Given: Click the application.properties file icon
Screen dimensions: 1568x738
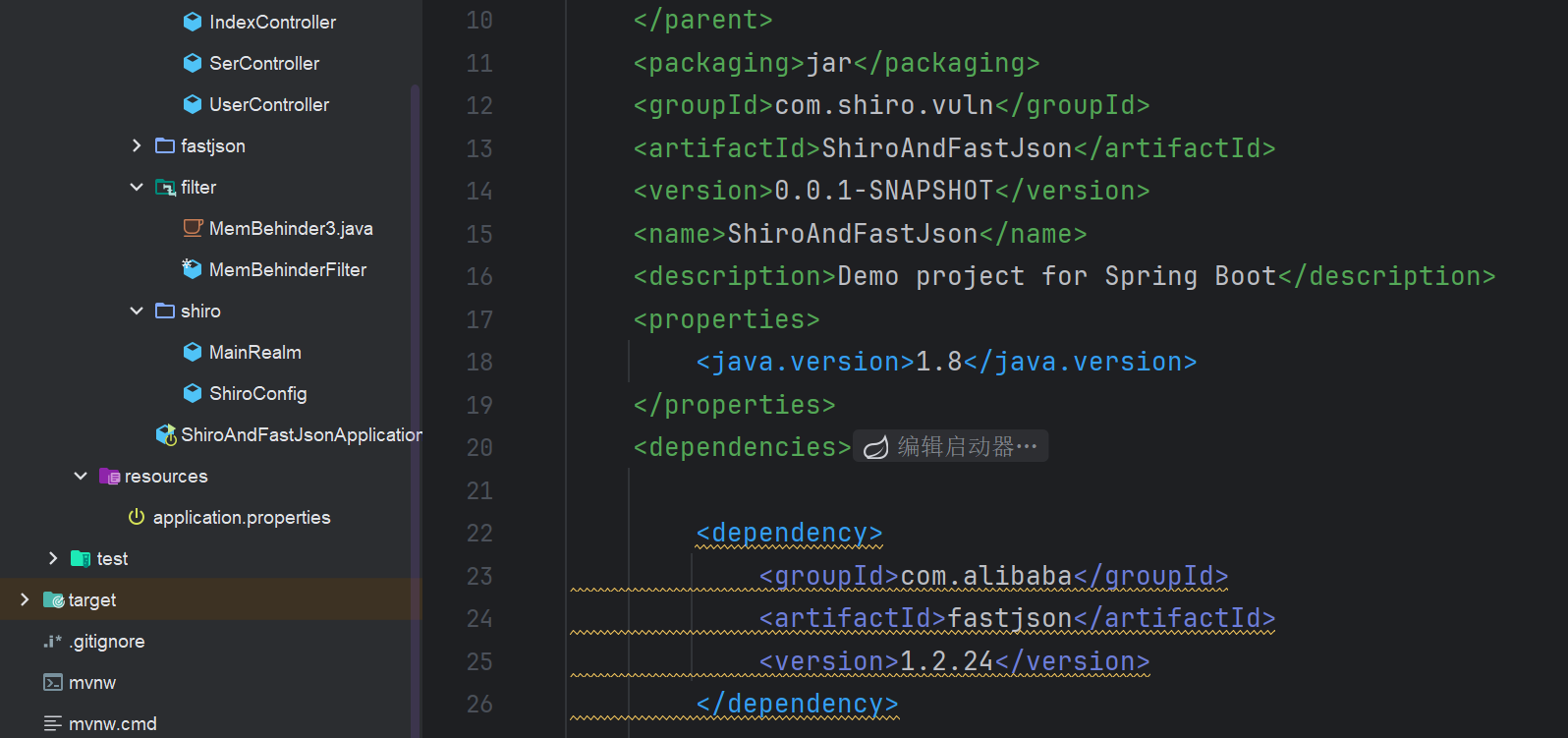Looking at the screenshot, I should coord(137,517).
